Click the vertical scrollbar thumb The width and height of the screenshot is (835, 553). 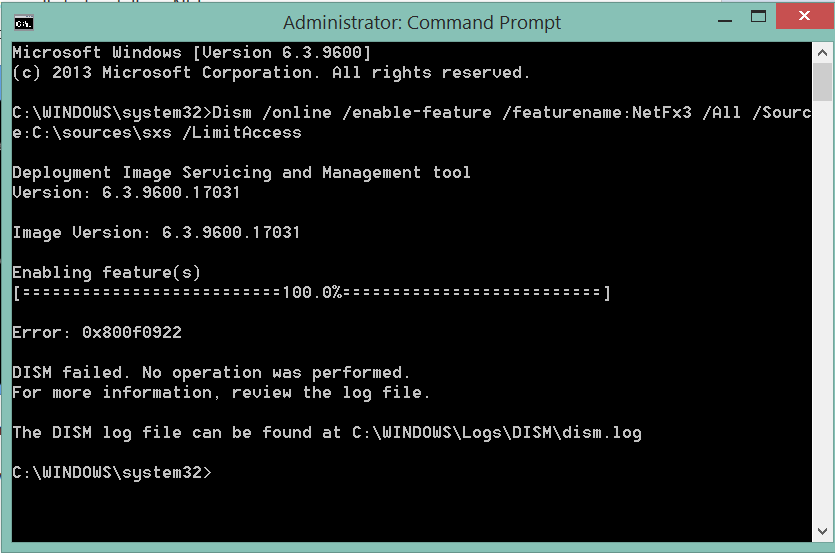[x=822, y=82]
